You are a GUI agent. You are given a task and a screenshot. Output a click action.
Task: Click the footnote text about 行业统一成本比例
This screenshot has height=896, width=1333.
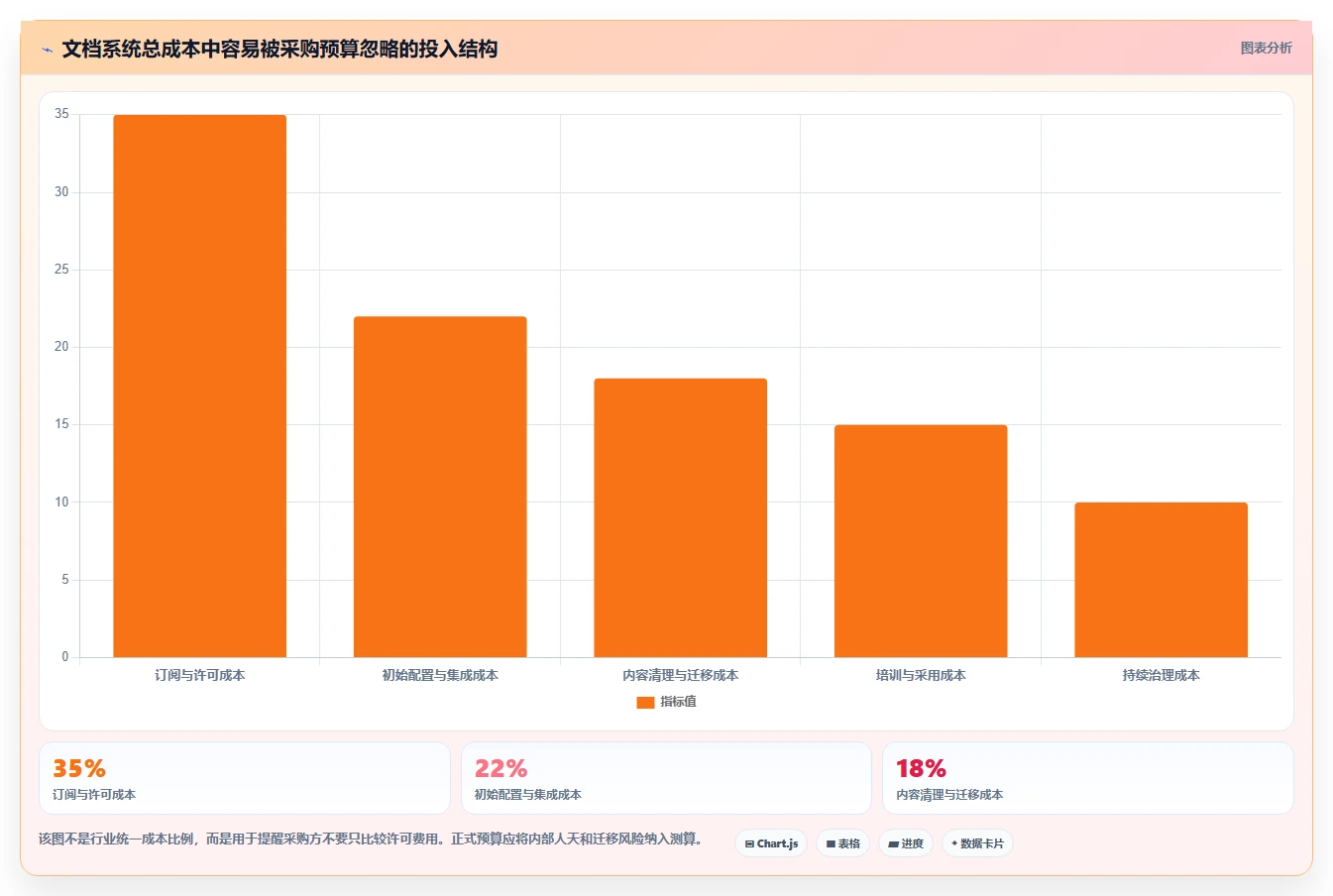tap(371, 839)
